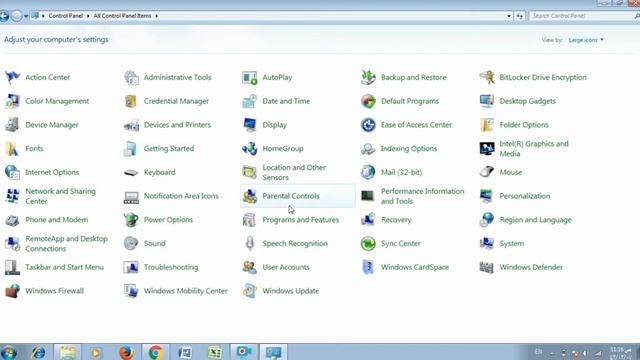The height and width of the screenshot is (360, 640).
Task: Open Intel(R) Graphics and Media link
Action: [533, 149]
